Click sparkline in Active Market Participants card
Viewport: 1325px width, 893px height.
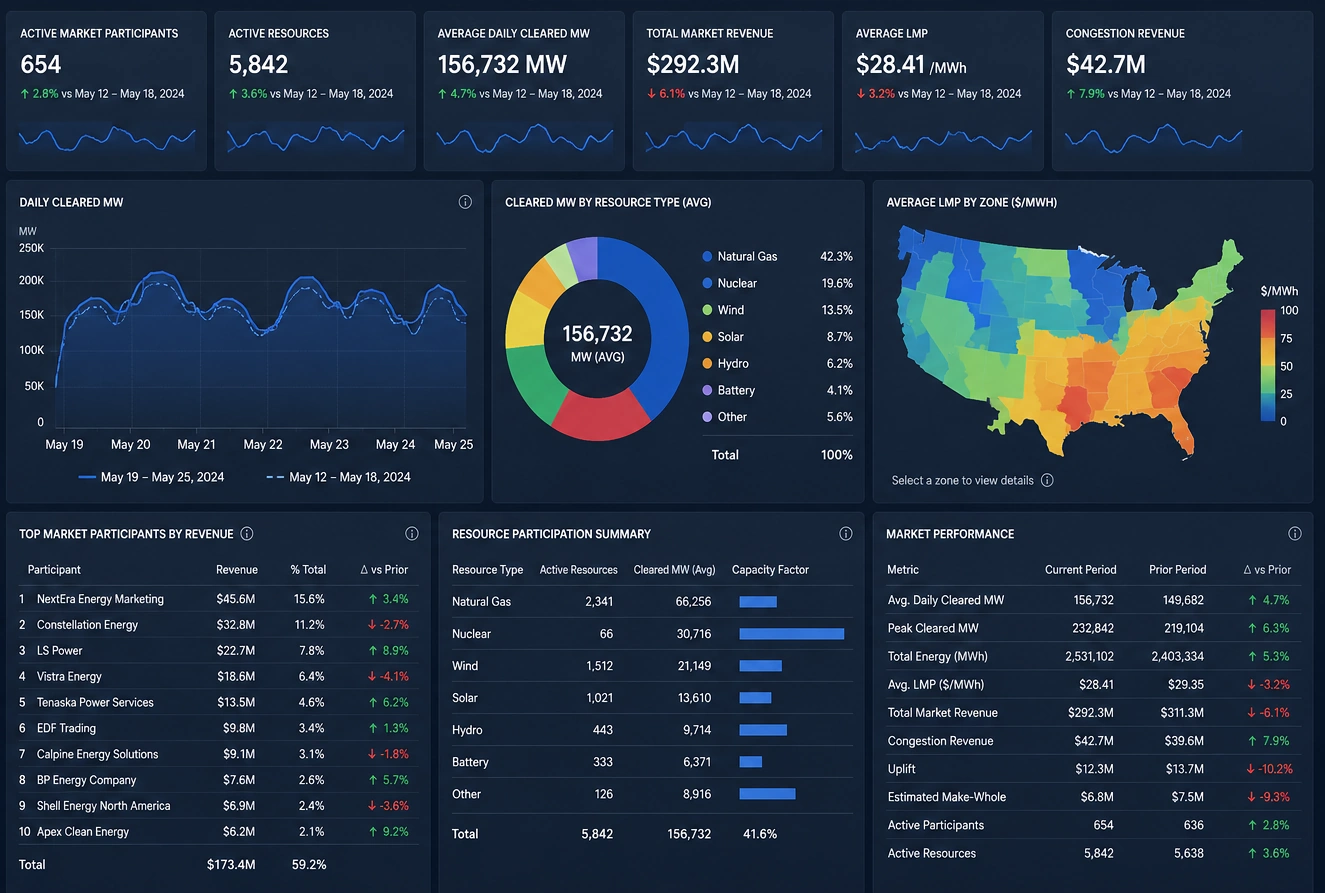[107, 138]
